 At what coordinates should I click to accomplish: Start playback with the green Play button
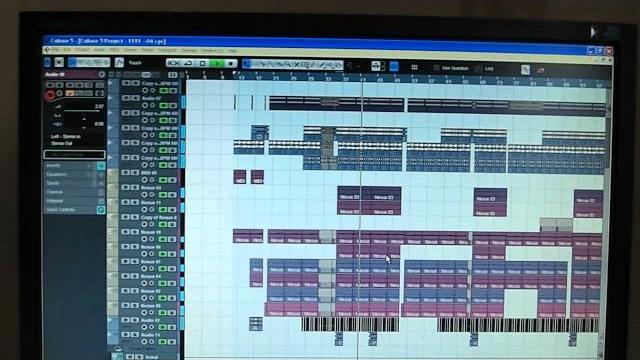tap(217, 63)
